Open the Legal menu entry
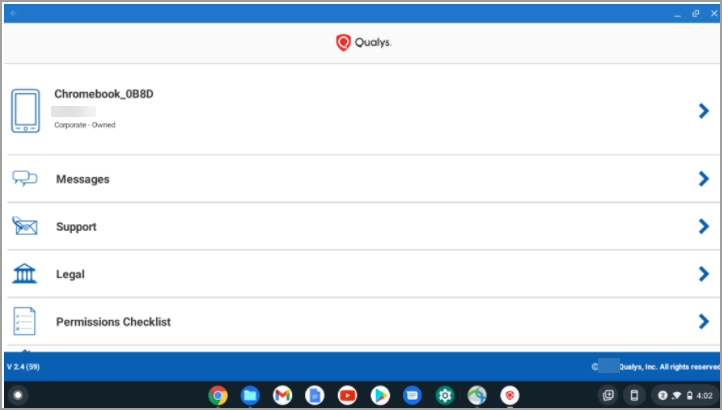The height and width of the screenshot is (410, 722). point(363,274)
